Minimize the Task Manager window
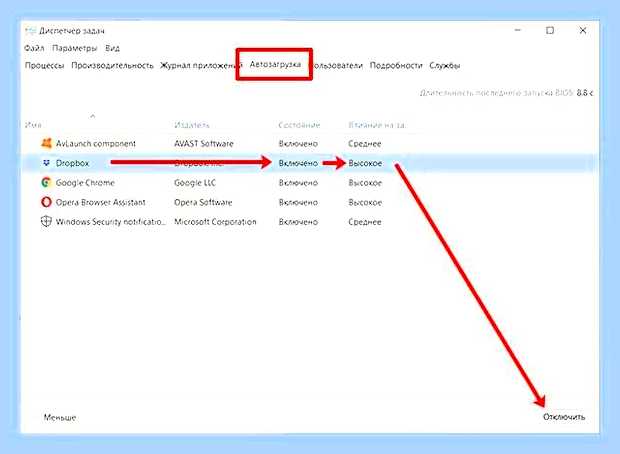Image resolution: width=620 pixels, height=454 pixels. click(x=518, y=30)
